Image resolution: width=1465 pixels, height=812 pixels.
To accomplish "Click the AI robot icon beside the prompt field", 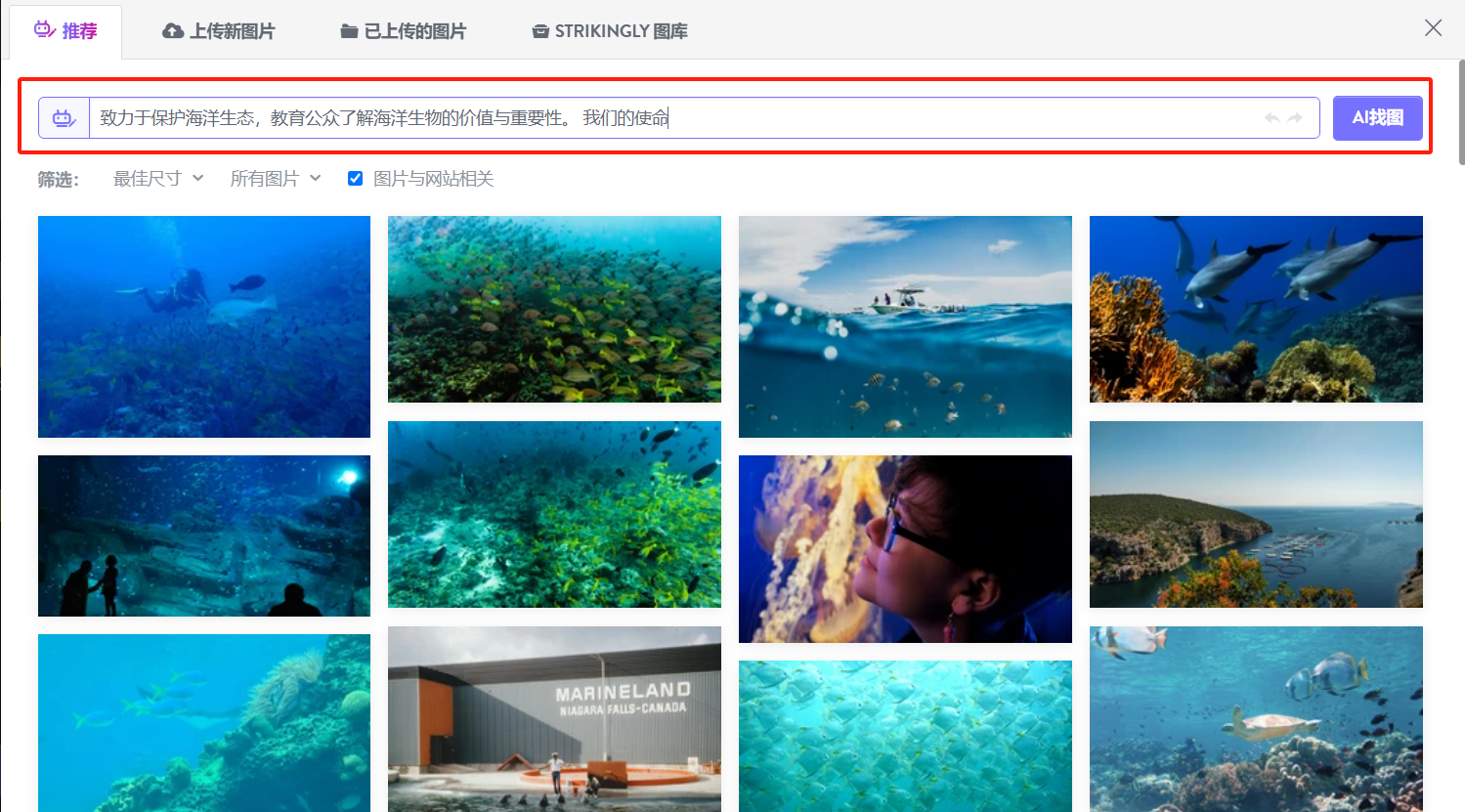I will 64,118.
